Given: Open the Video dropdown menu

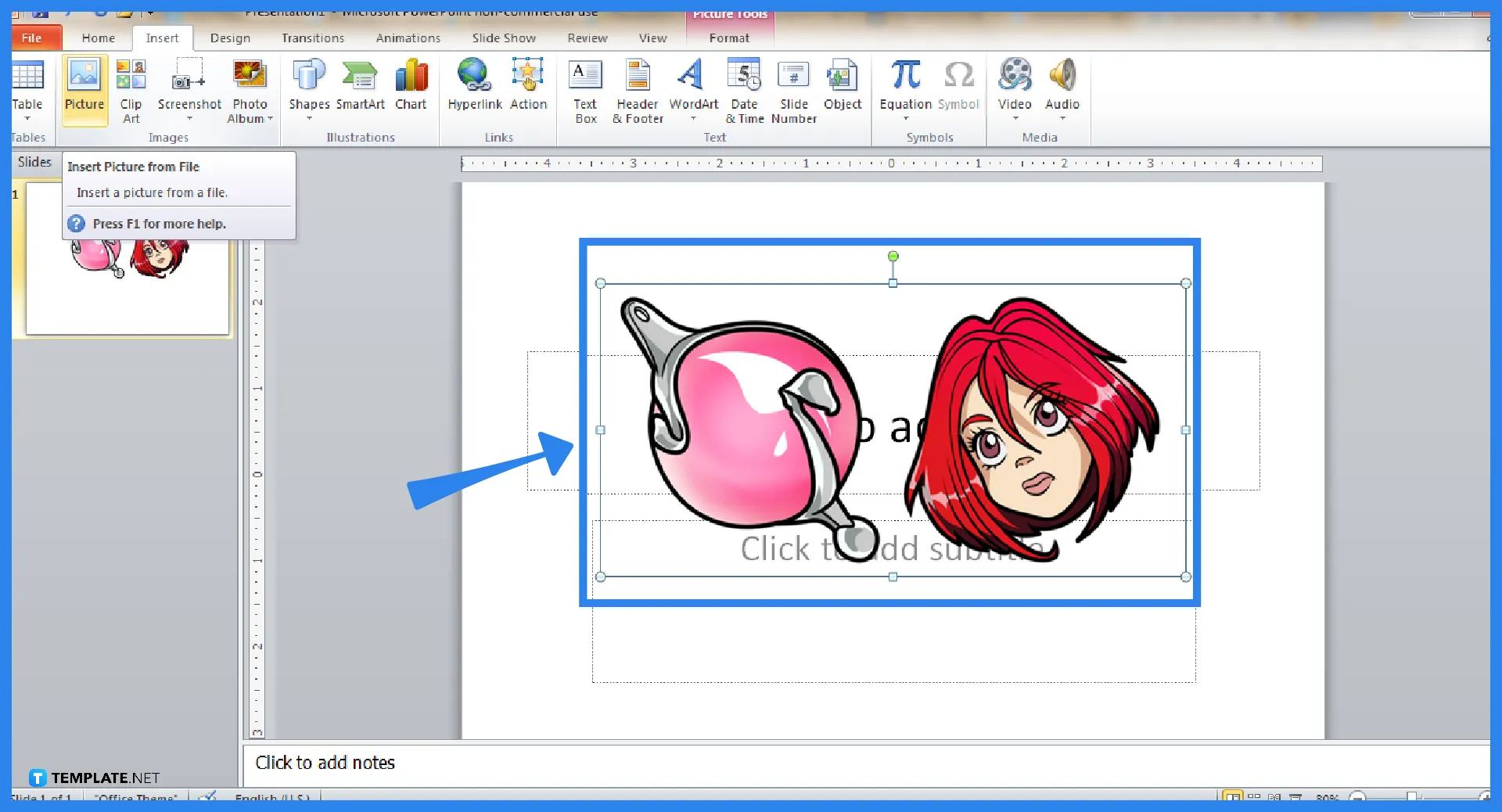Looking at the screenshot, I should pyautogui.click(x=1015, y=117).
